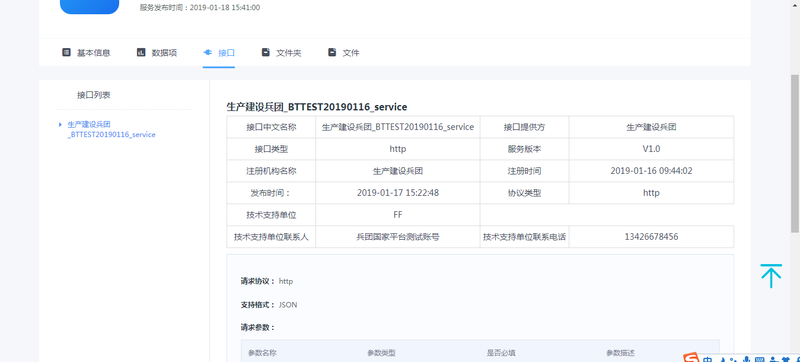Screen dimensions: 800x362
Task: Click the phone number 13426678456
Action: tap(652, 237)
